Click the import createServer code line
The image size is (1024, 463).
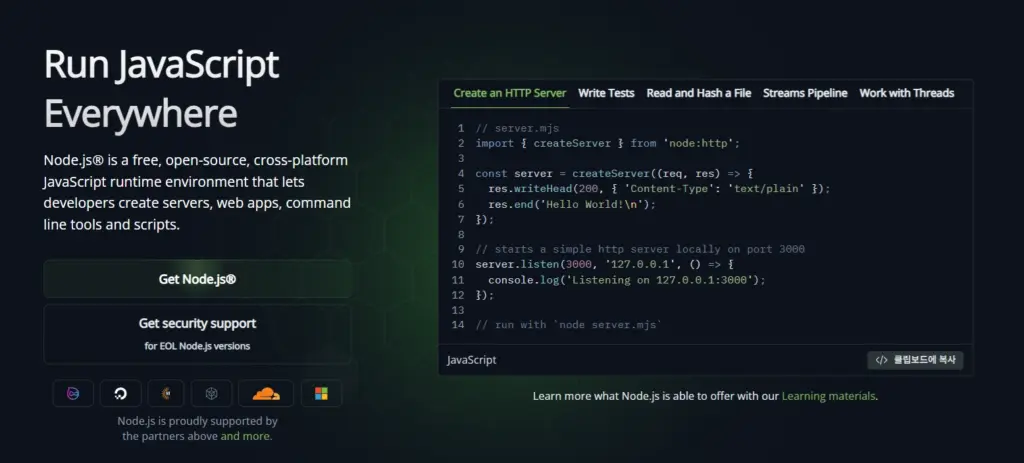607,144
